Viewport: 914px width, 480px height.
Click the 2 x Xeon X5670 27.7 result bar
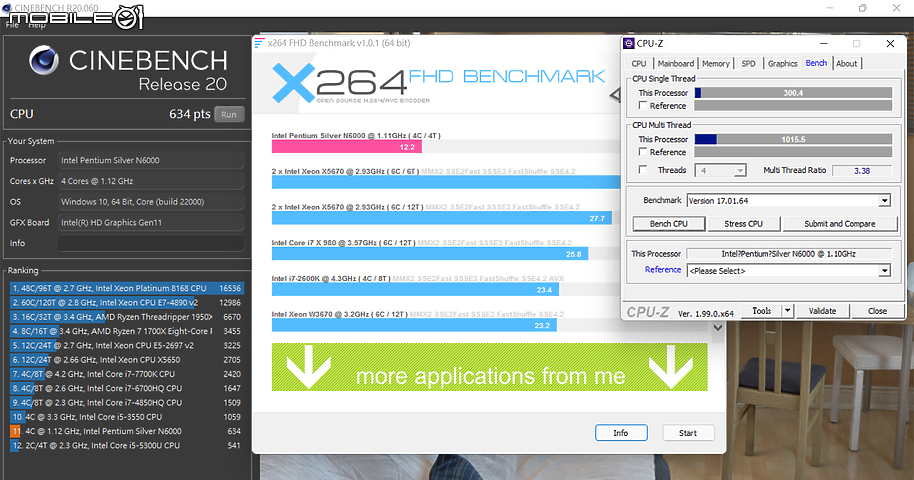point(442,218)
